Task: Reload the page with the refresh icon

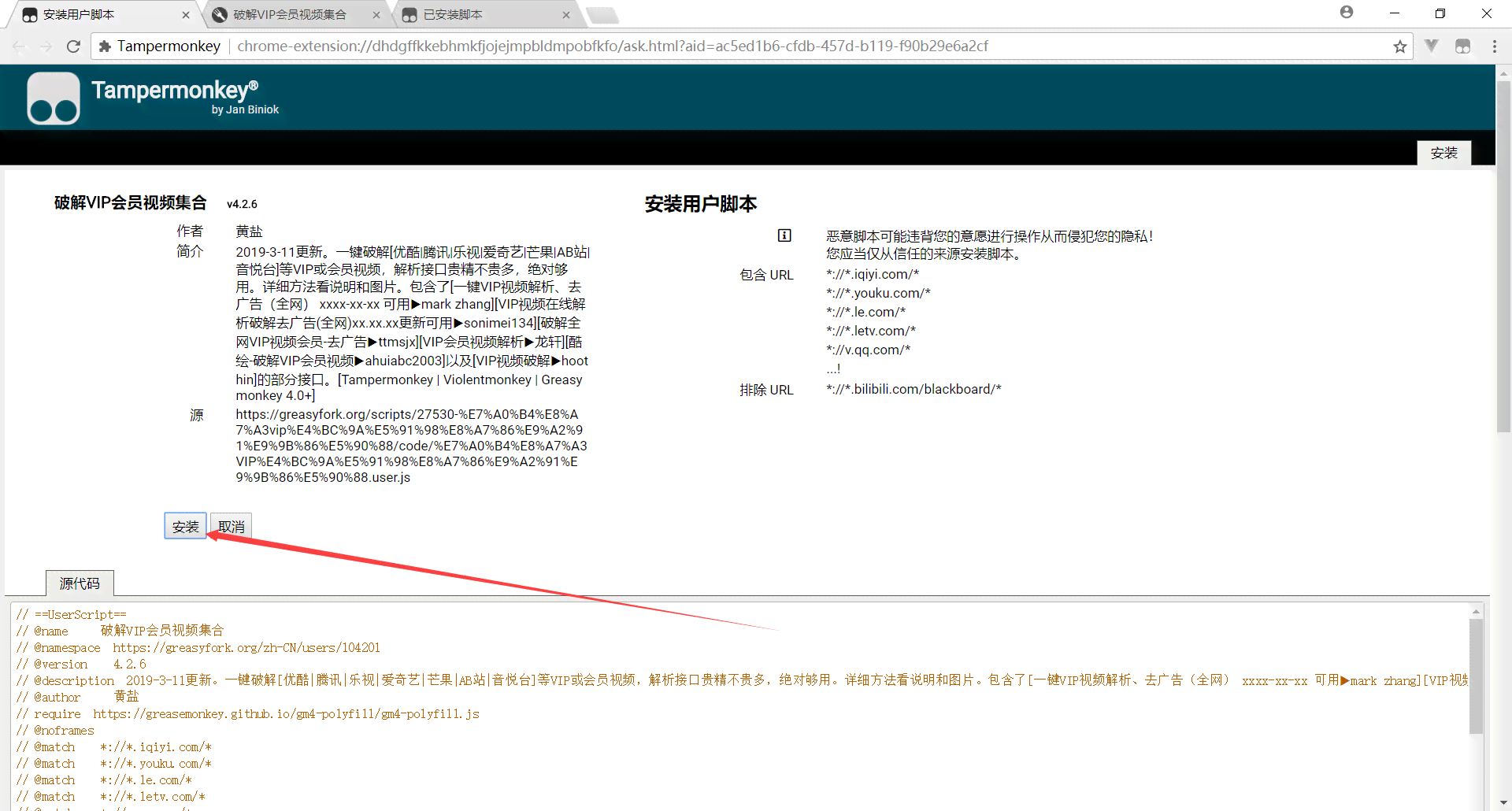Action: tap(73, 46)
